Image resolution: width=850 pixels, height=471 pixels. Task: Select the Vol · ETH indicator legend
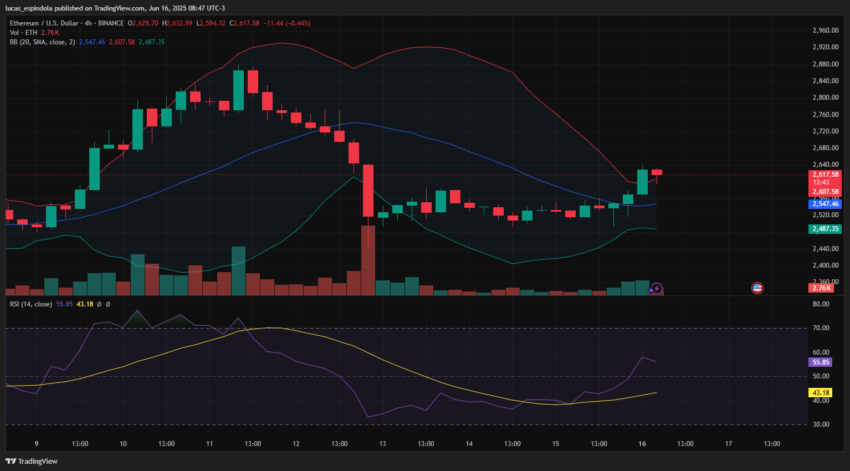(23, 33)
